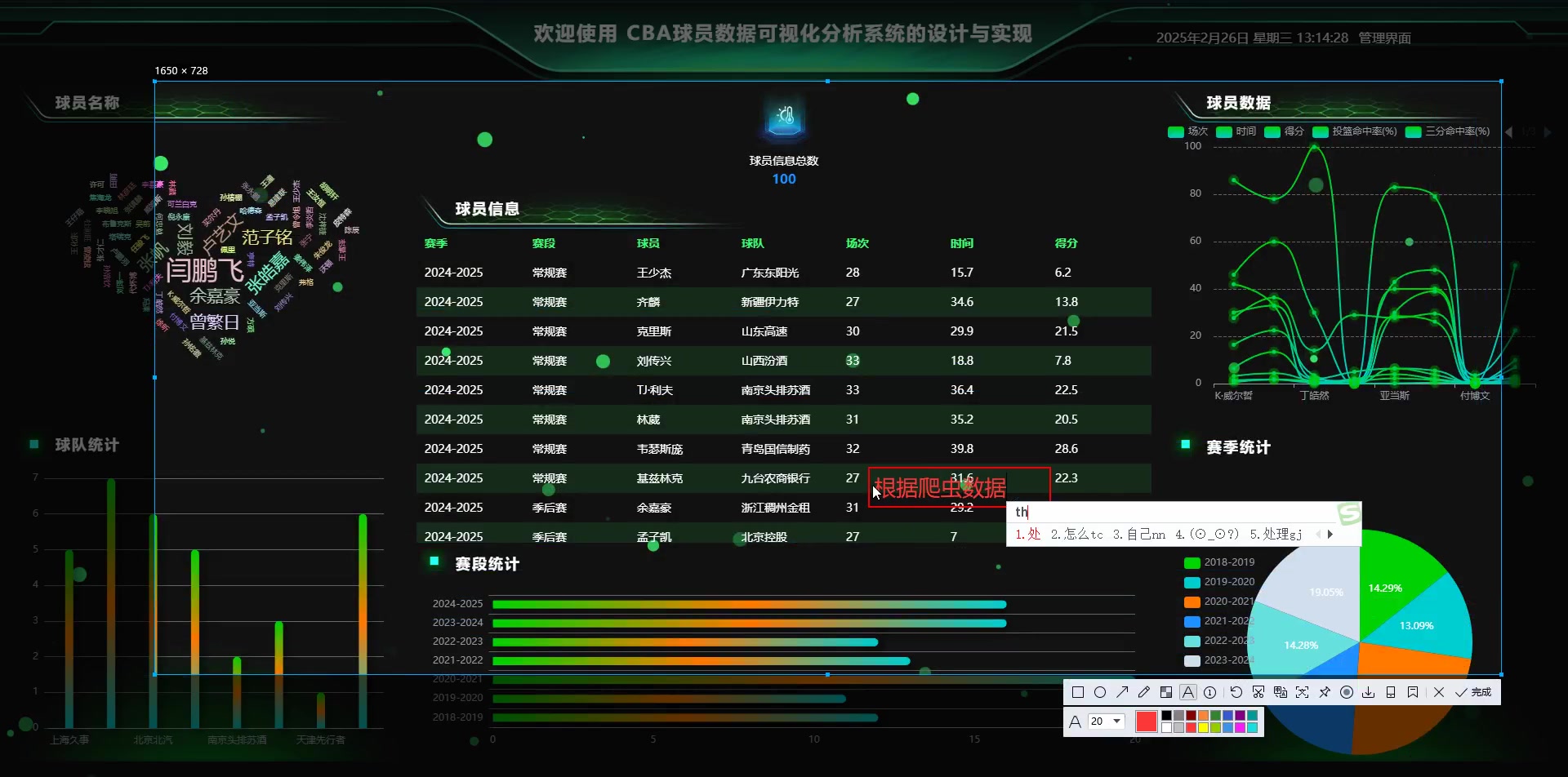Choose IME candidate 3 自己nn
This screenshot has width=1568, height=777.
[1139, 535]
